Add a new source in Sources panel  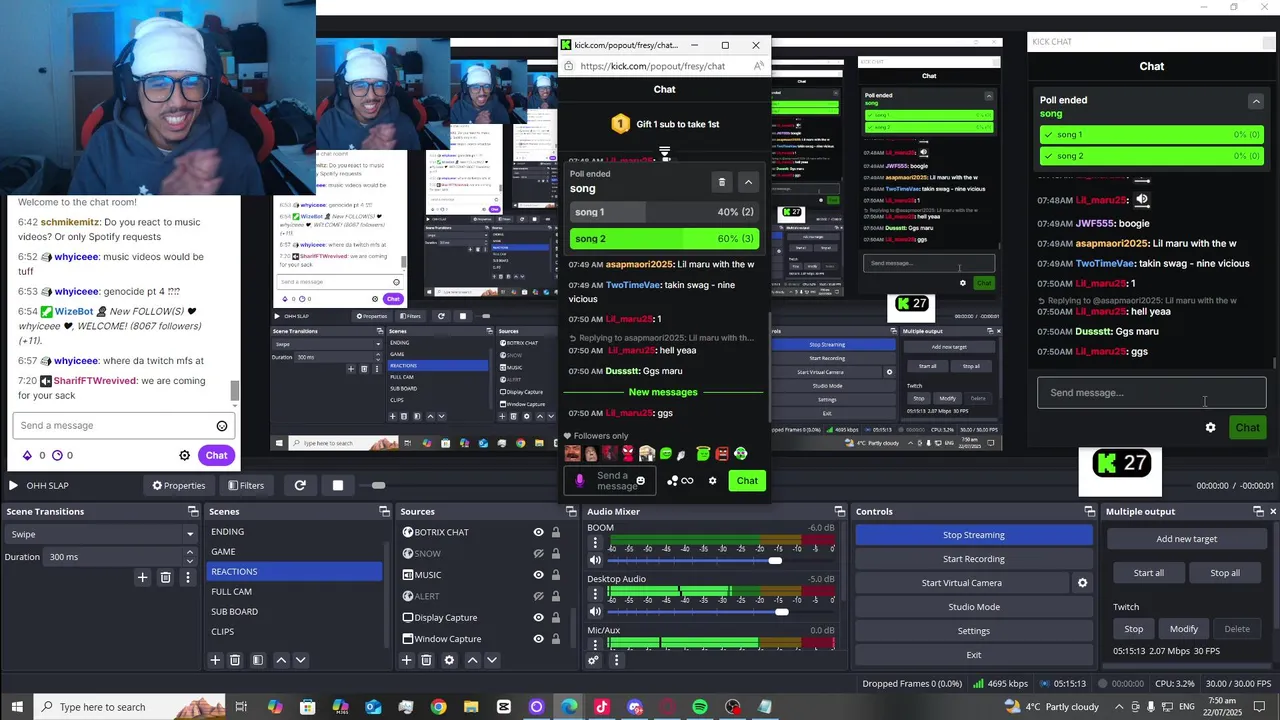(406, 660)
